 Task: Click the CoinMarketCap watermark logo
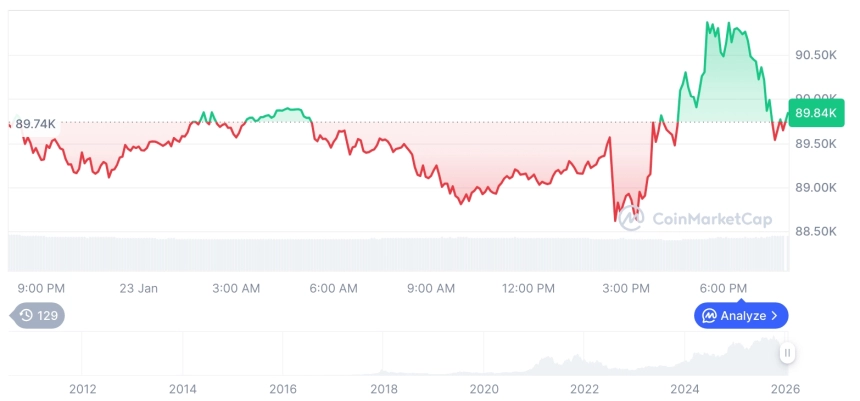coord(630,220)
